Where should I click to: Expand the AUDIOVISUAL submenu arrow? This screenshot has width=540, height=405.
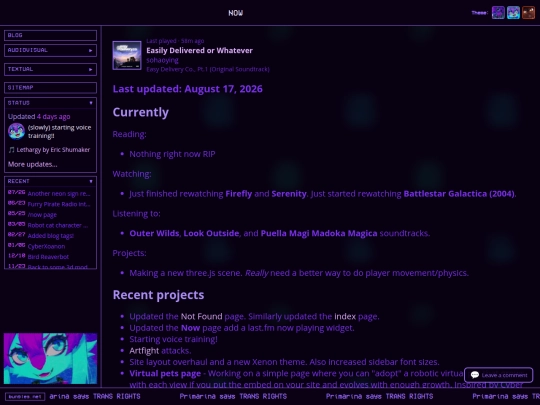(91, 51)
